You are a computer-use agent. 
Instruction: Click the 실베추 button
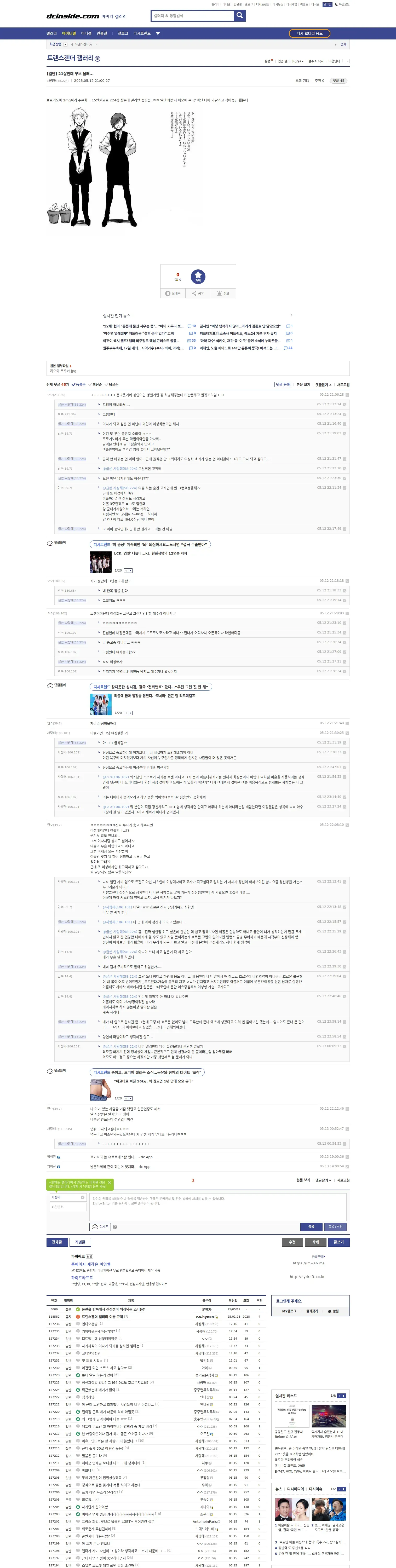click(174, 293)
